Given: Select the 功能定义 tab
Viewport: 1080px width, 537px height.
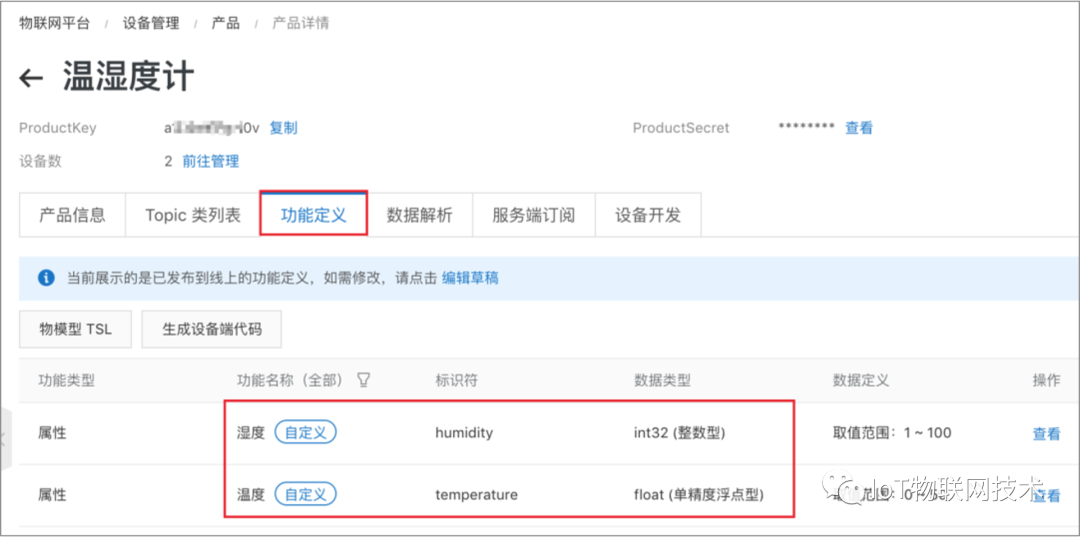Looking at the screenshot, I should (x=313, y=215).
